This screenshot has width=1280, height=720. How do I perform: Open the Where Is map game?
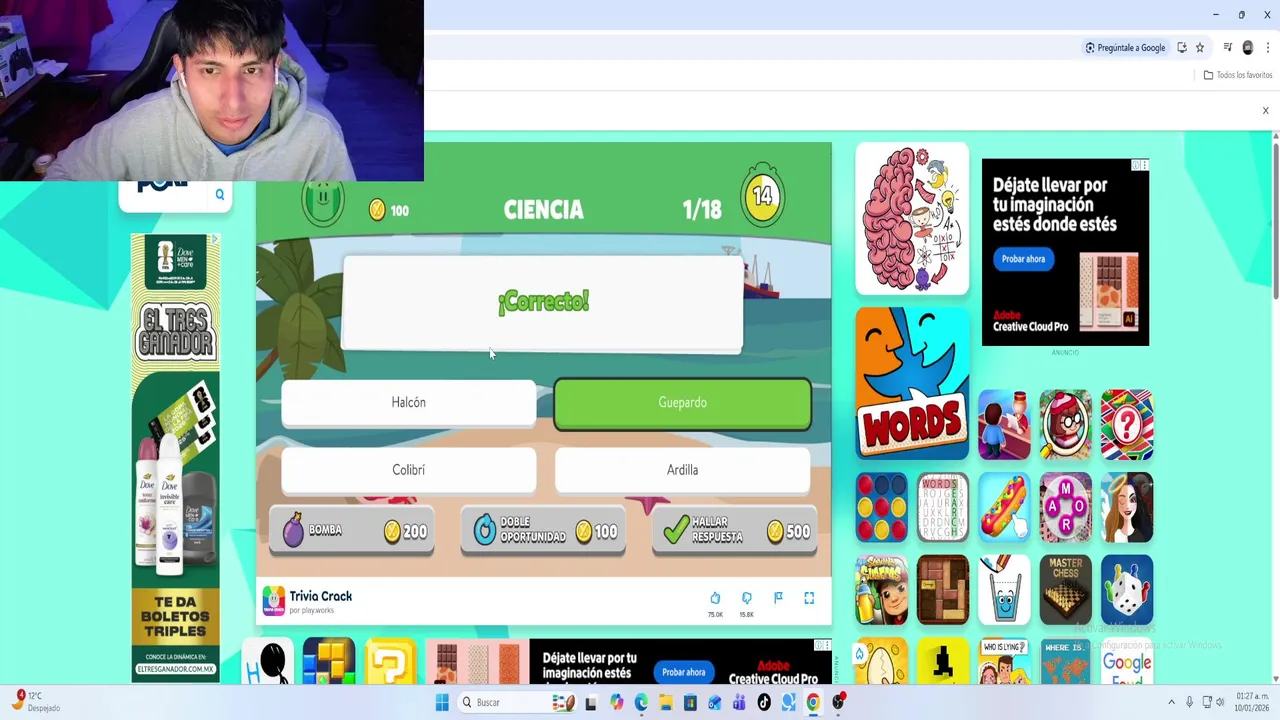[x=1065, y=661]
